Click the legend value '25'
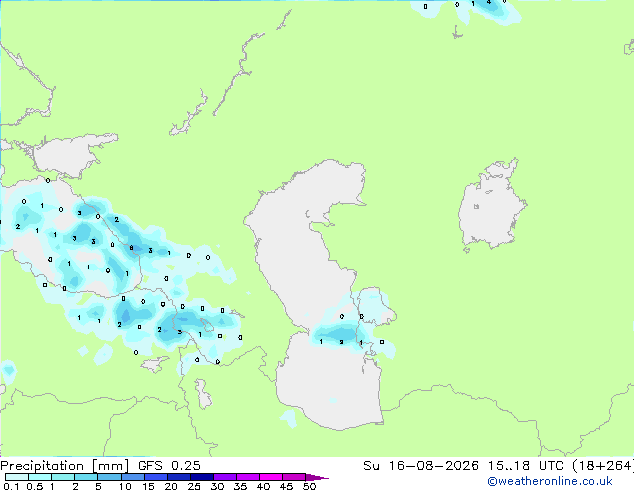Screen dimensions: 634x490 click(194, 486)
